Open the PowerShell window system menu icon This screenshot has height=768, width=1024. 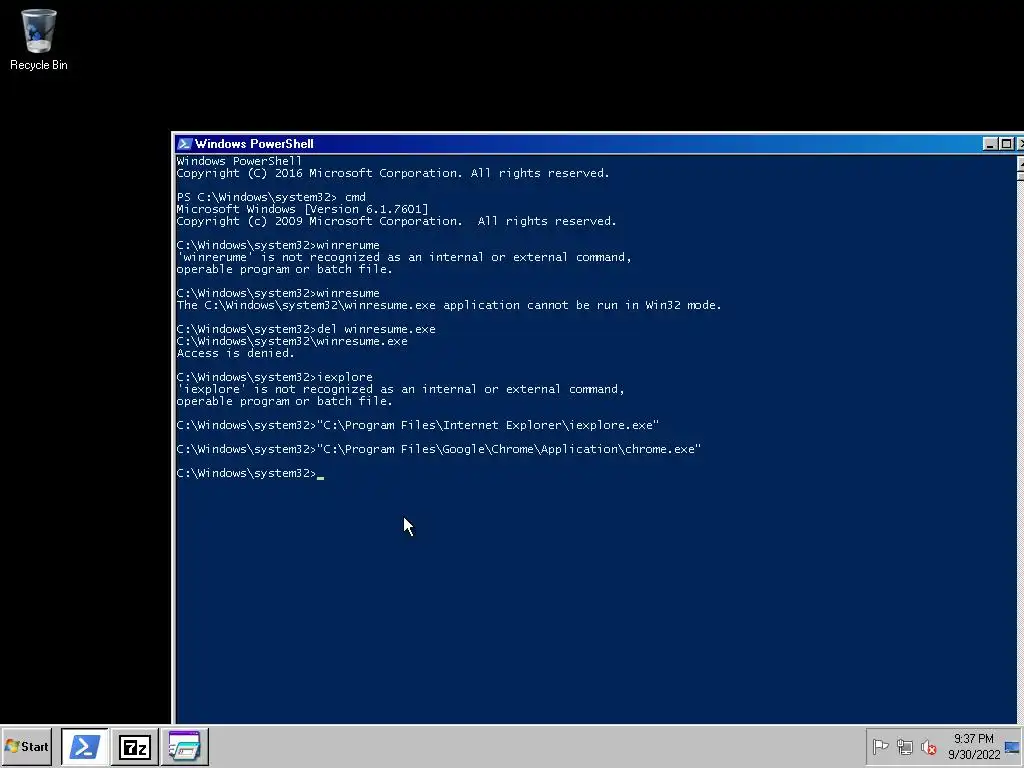(x=184, y=144)
